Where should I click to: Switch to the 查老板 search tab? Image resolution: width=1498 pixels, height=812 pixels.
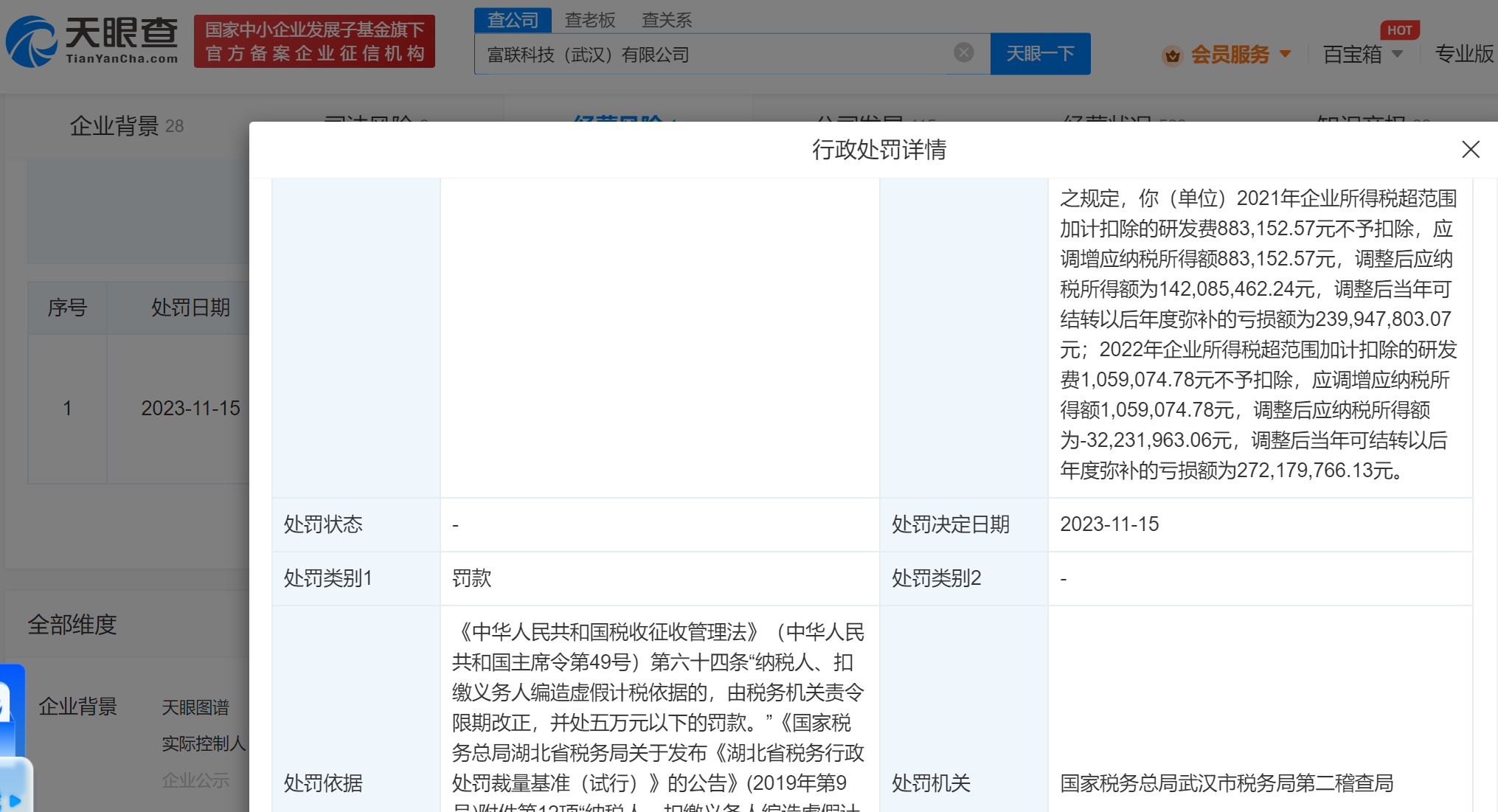pos(589,20)
